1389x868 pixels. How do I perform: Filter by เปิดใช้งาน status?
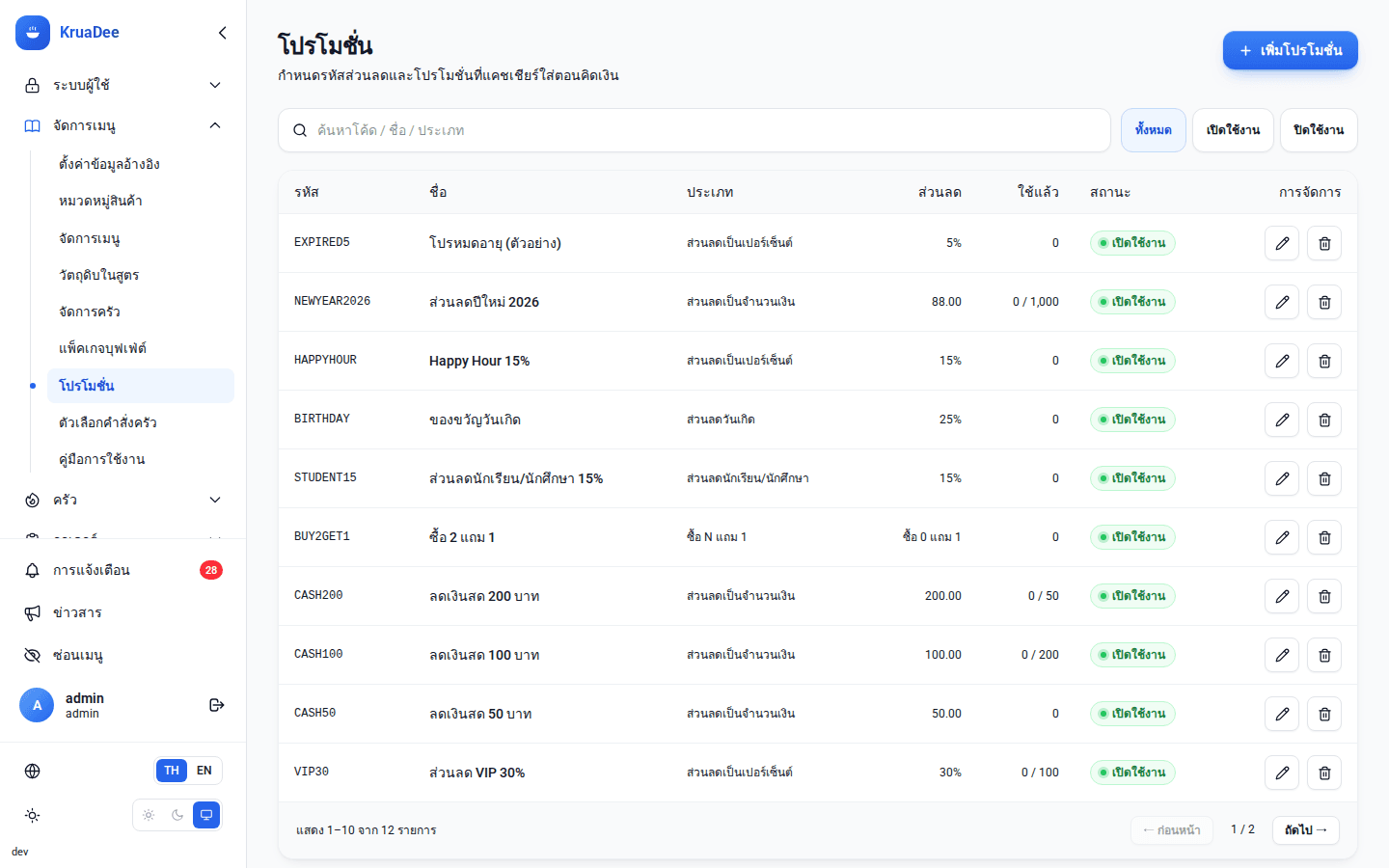pyautogui.click(x=1234, y=130)
